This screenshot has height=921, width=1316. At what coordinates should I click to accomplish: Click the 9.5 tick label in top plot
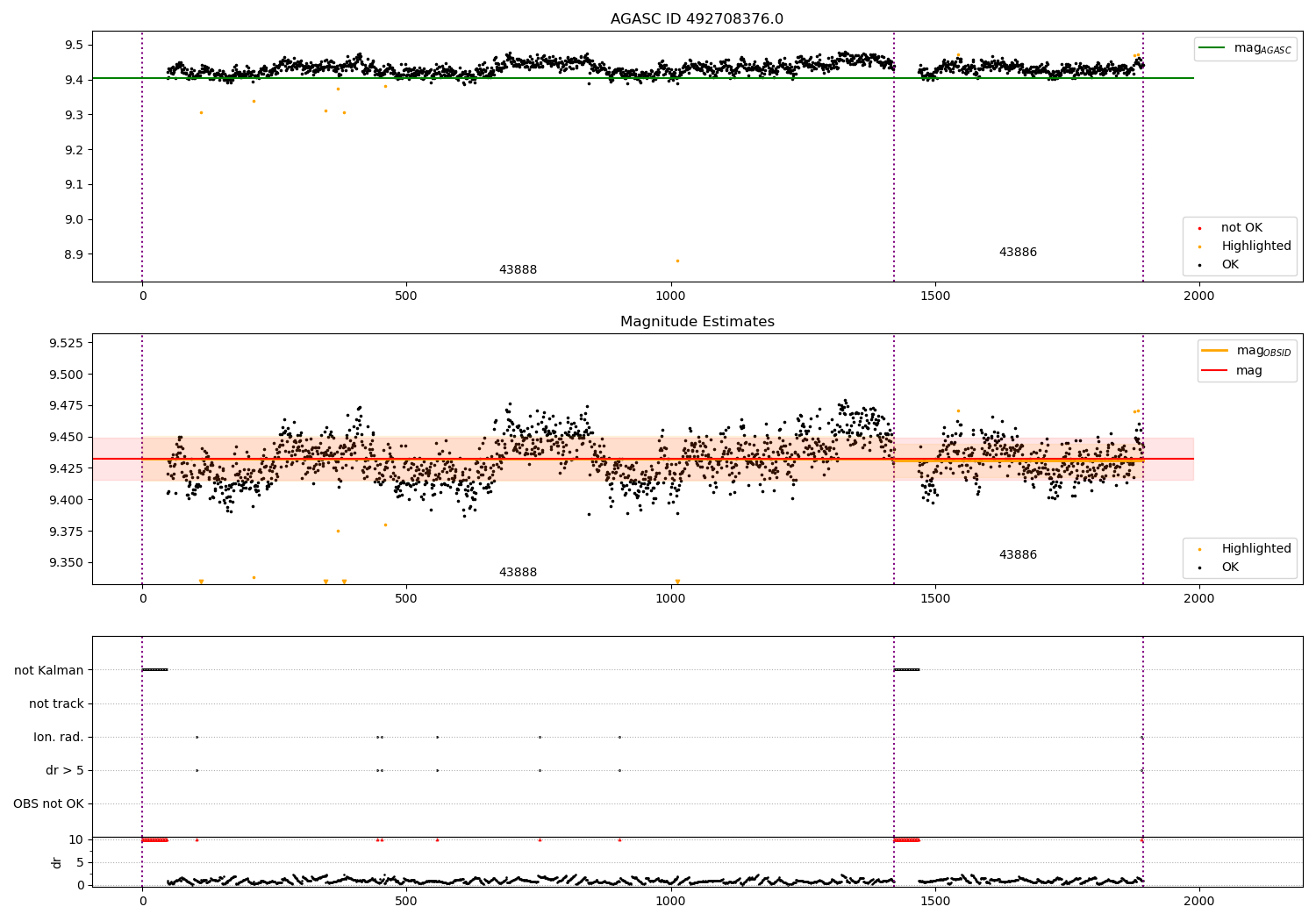(x=74, y=45)
